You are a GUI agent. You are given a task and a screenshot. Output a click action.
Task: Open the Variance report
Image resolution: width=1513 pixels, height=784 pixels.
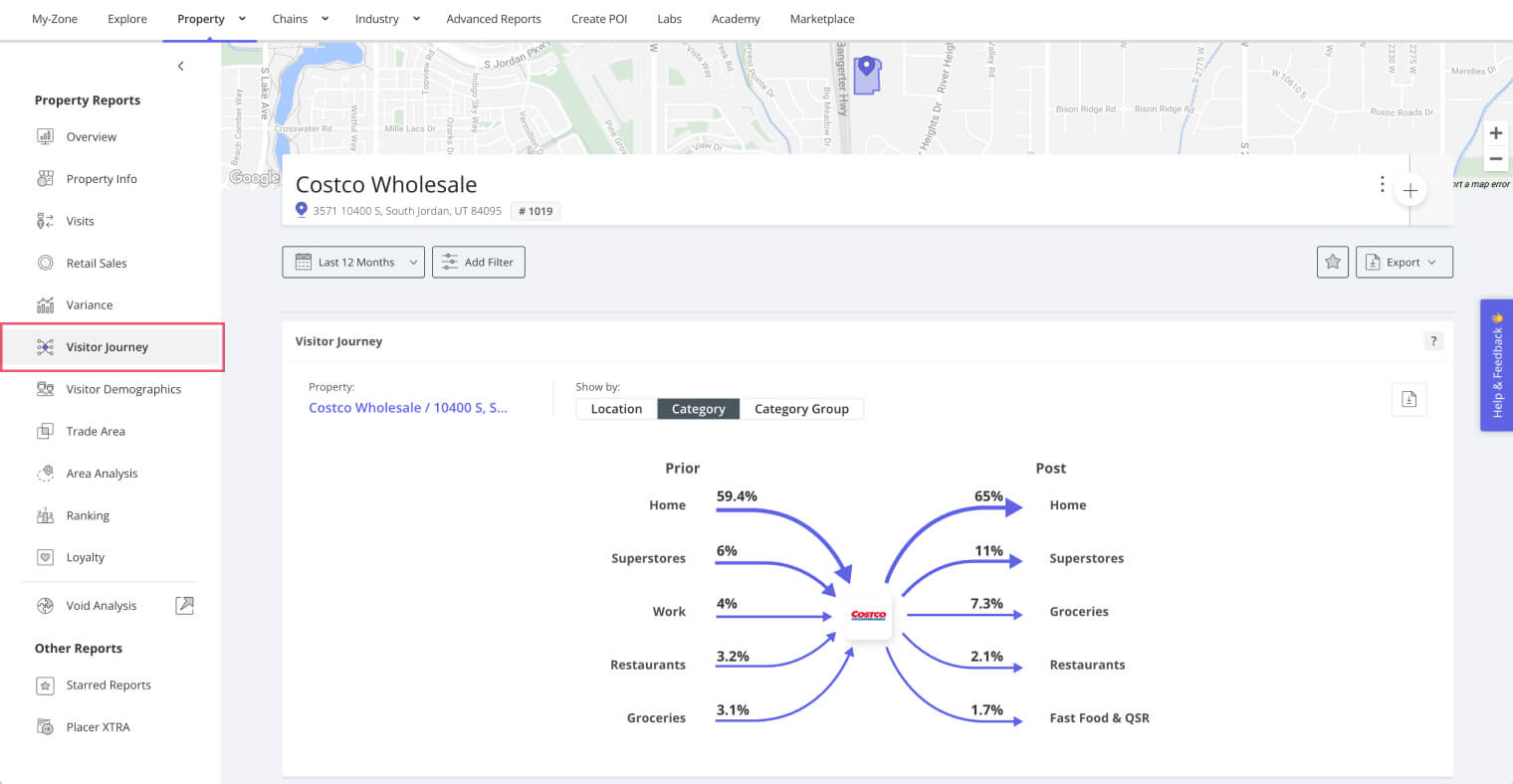(89, 305)
